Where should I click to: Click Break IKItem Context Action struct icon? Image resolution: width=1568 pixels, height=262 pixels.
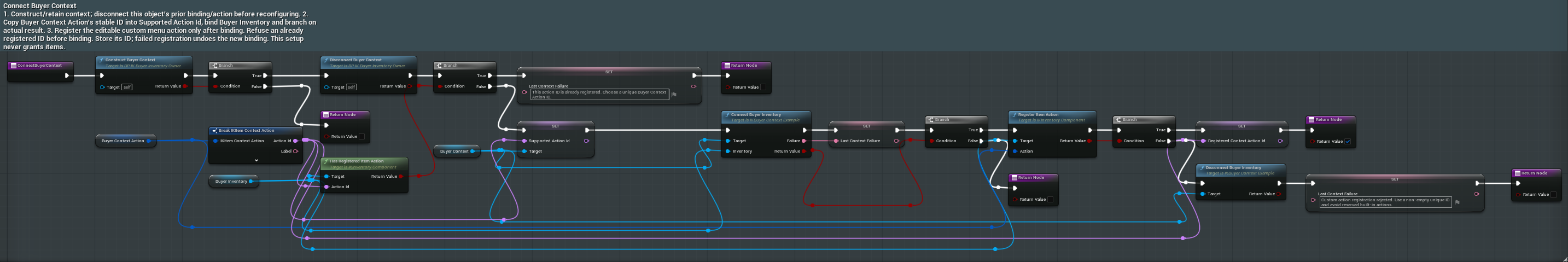pos(214,130)
